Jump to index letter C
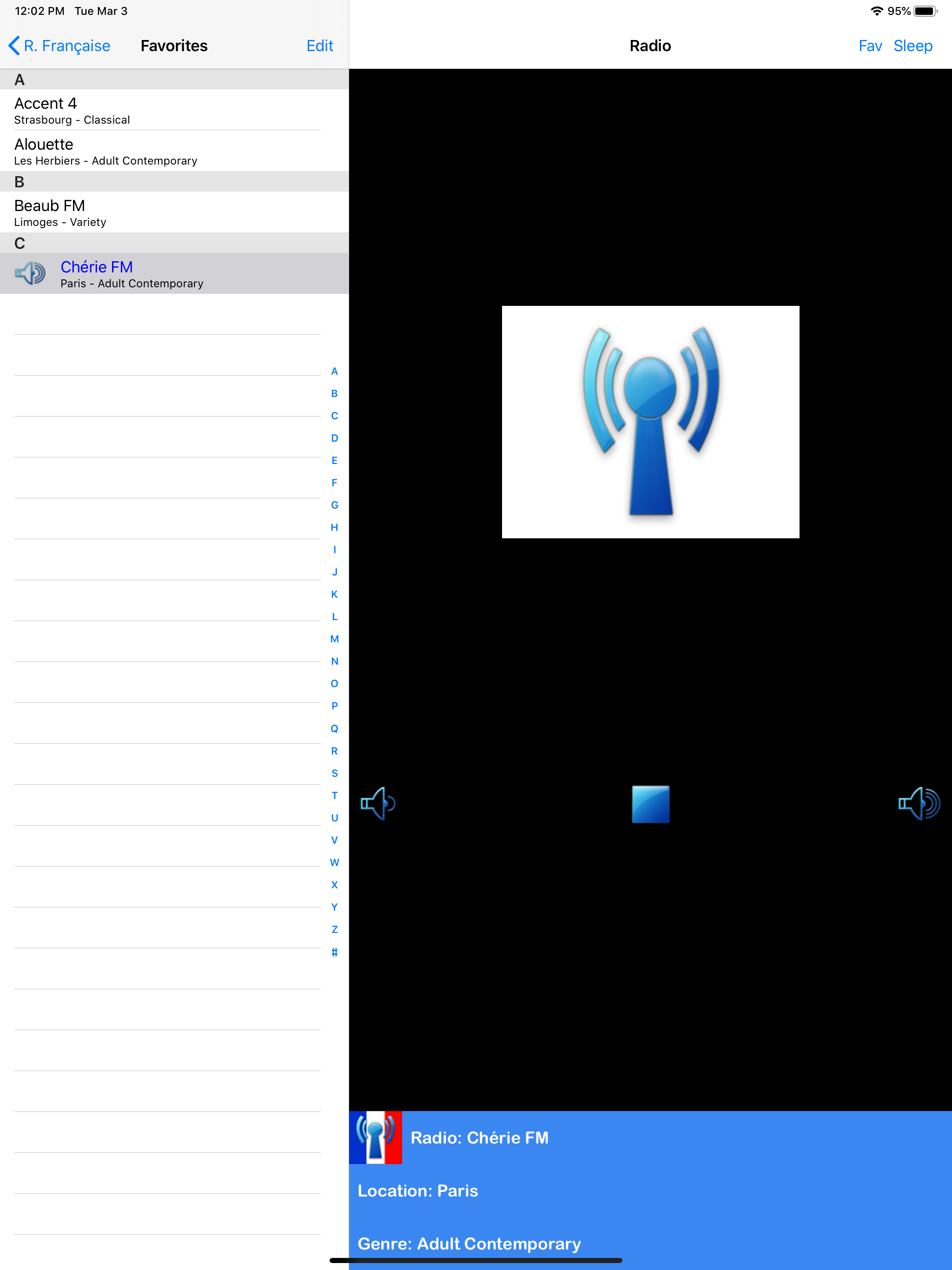The image size is (952, 1270). [x=335, y=416]
